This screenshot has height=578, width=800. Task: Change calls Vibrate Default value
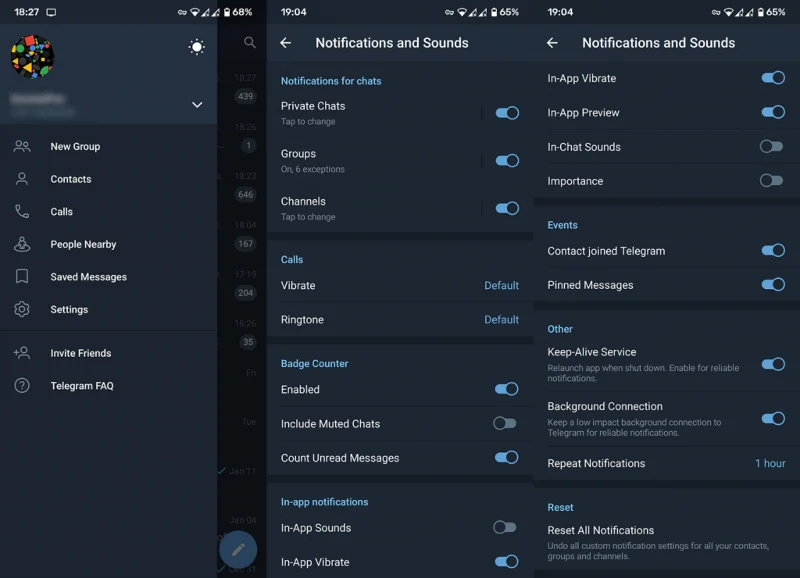coord(502,286)
